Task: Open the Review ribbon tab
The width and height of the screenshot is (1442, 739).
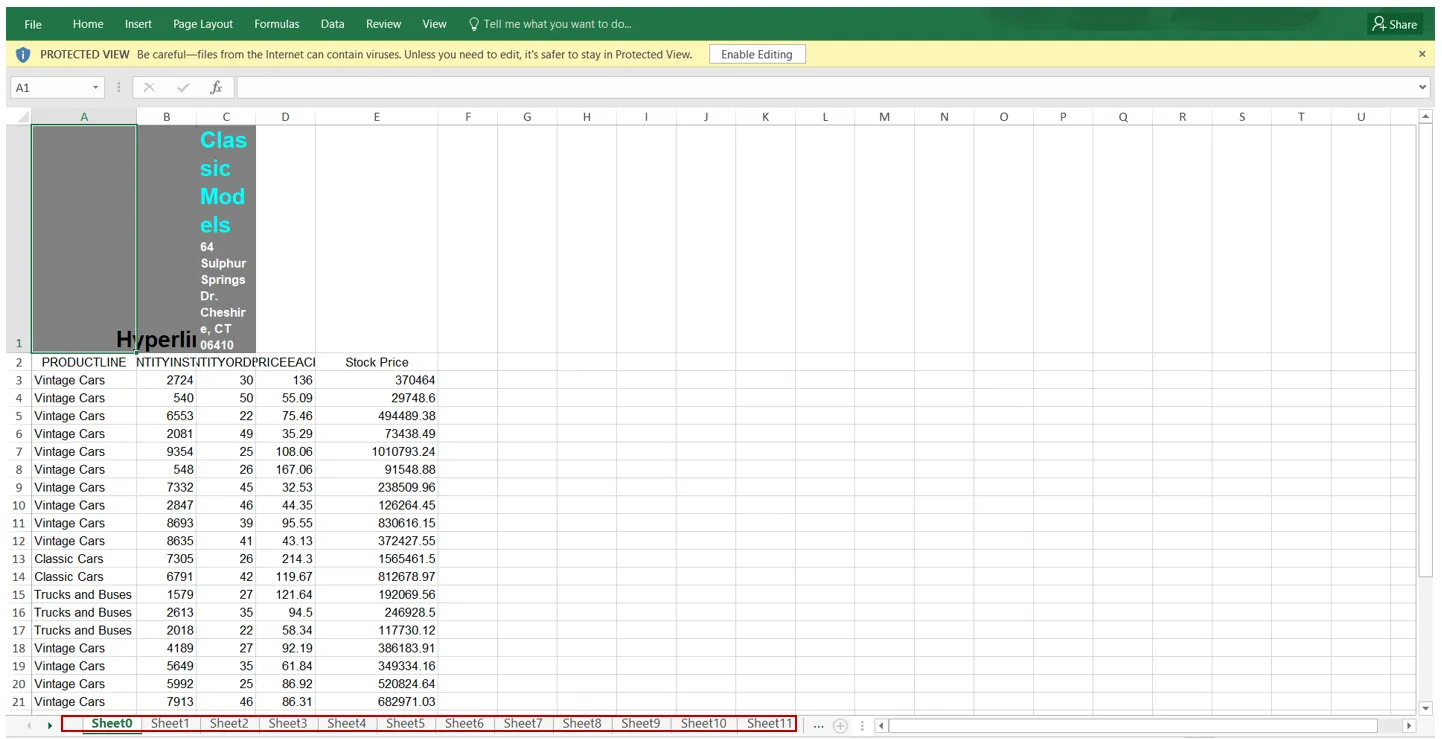Action: tap(384, 24)
